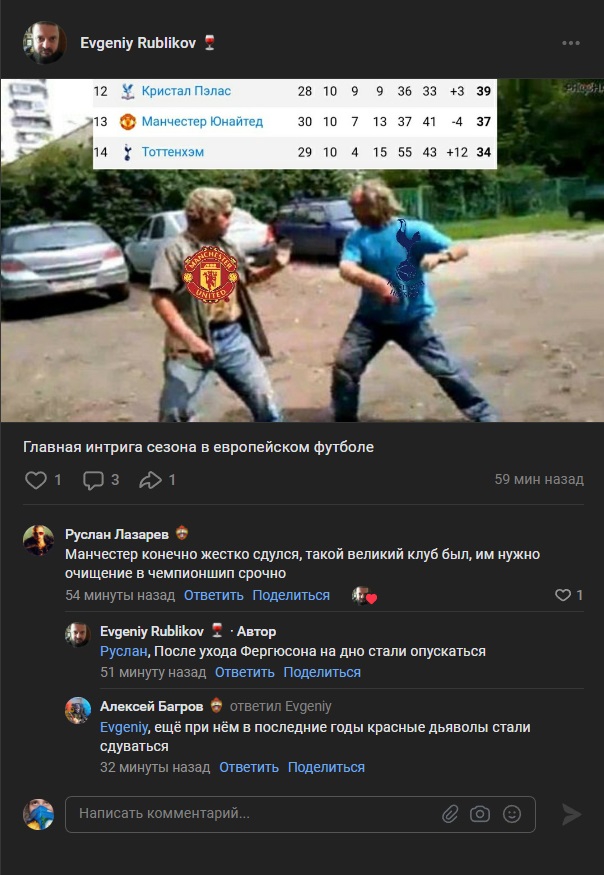Attach a file using the paperclip icon

[x=450, y=814]
